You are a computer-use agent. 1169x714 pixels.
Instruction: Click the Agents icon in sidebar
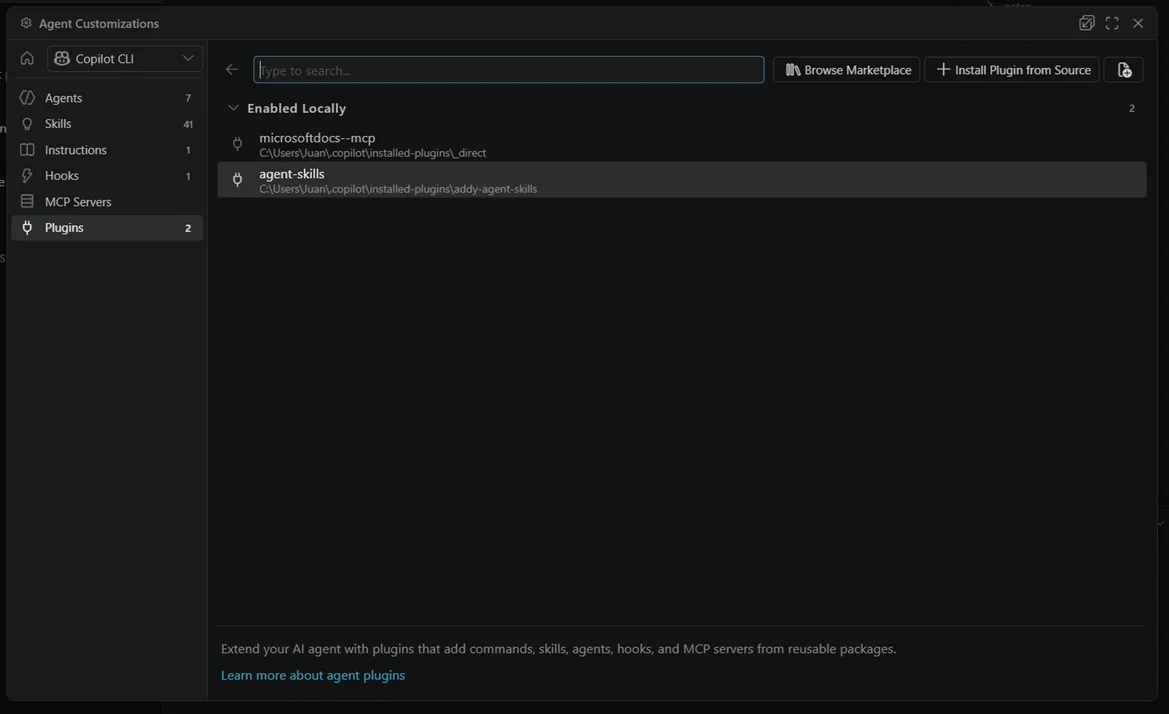[x=28, y=98]
